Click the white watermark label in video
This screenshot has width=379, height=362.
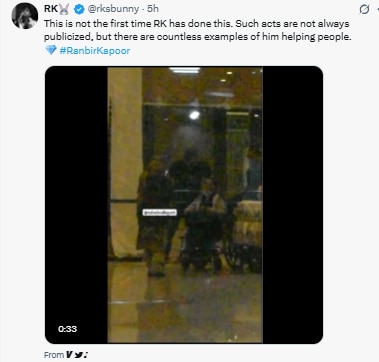point(160,212)
